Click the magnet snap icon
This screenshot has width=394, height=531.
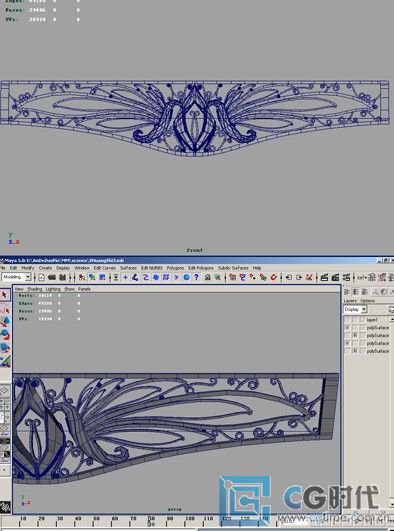pos(274,277)
